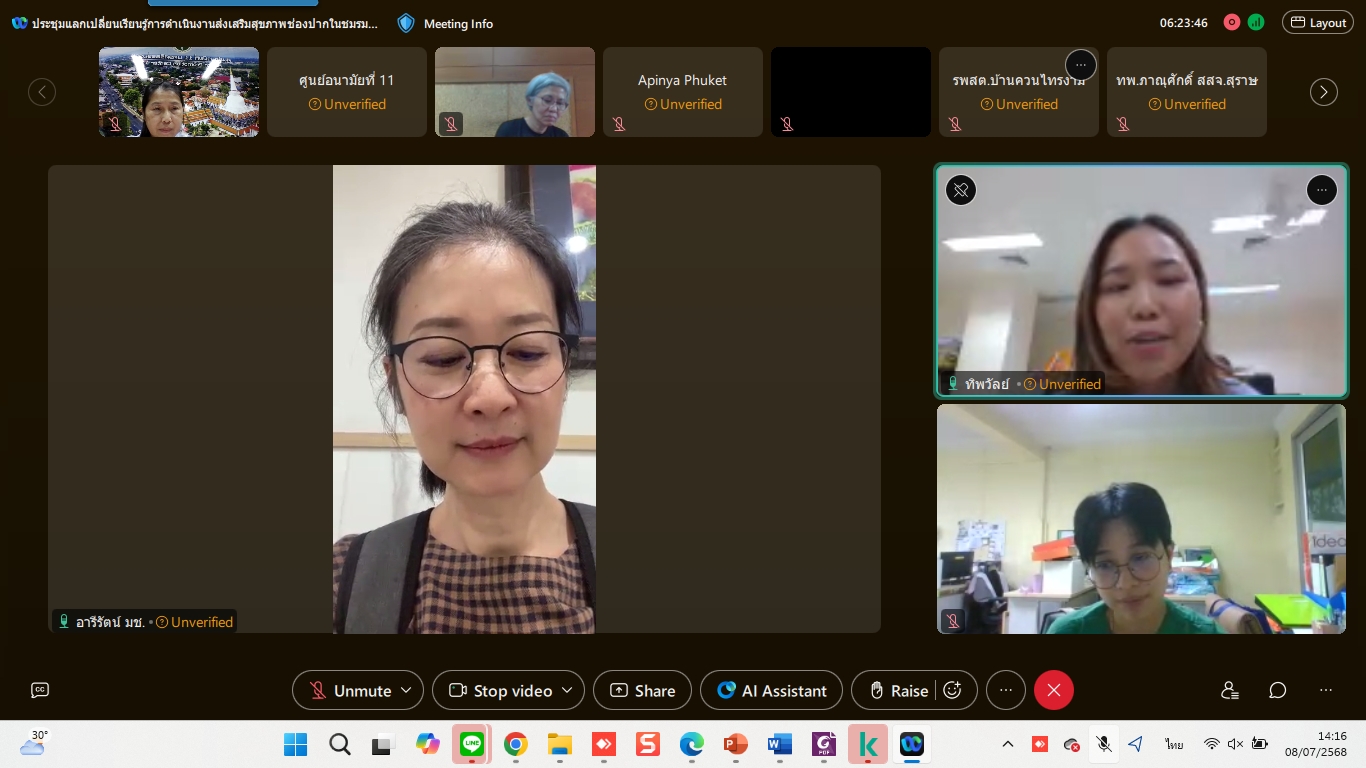
Task: Open the AI Assistant button
Action: click(x=771, y=690)
